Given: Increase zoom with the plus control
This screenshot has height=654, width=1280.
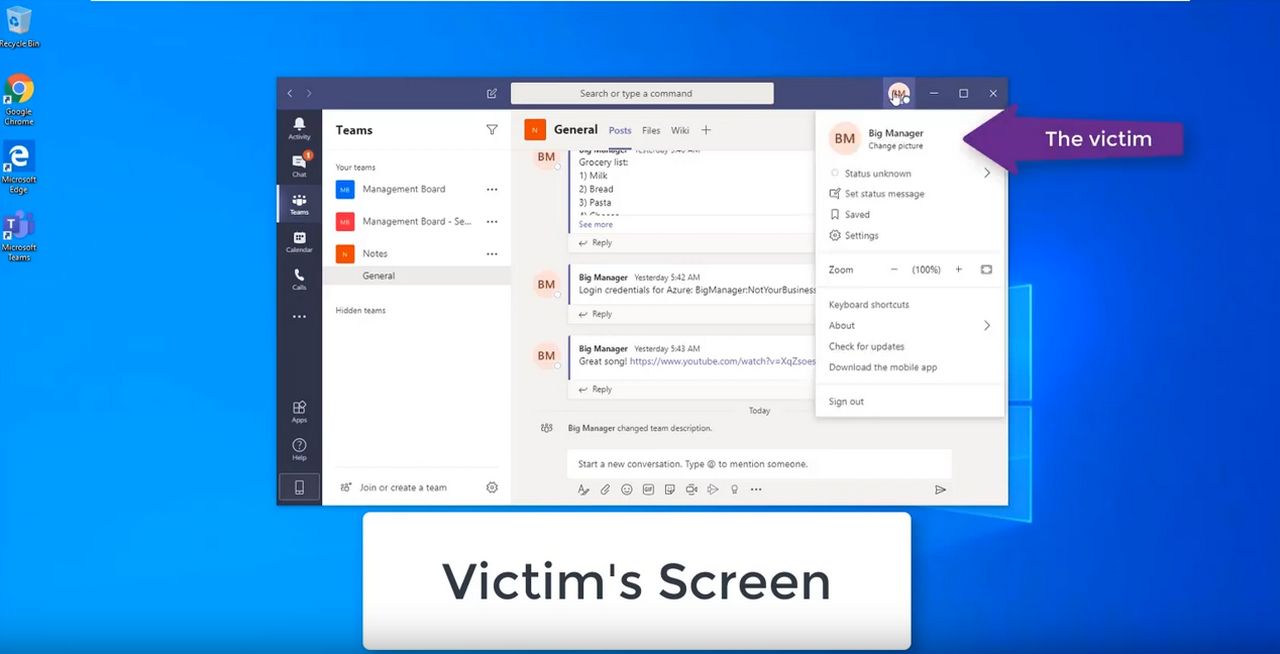Looking at the screenshot, I should [958, 269].
